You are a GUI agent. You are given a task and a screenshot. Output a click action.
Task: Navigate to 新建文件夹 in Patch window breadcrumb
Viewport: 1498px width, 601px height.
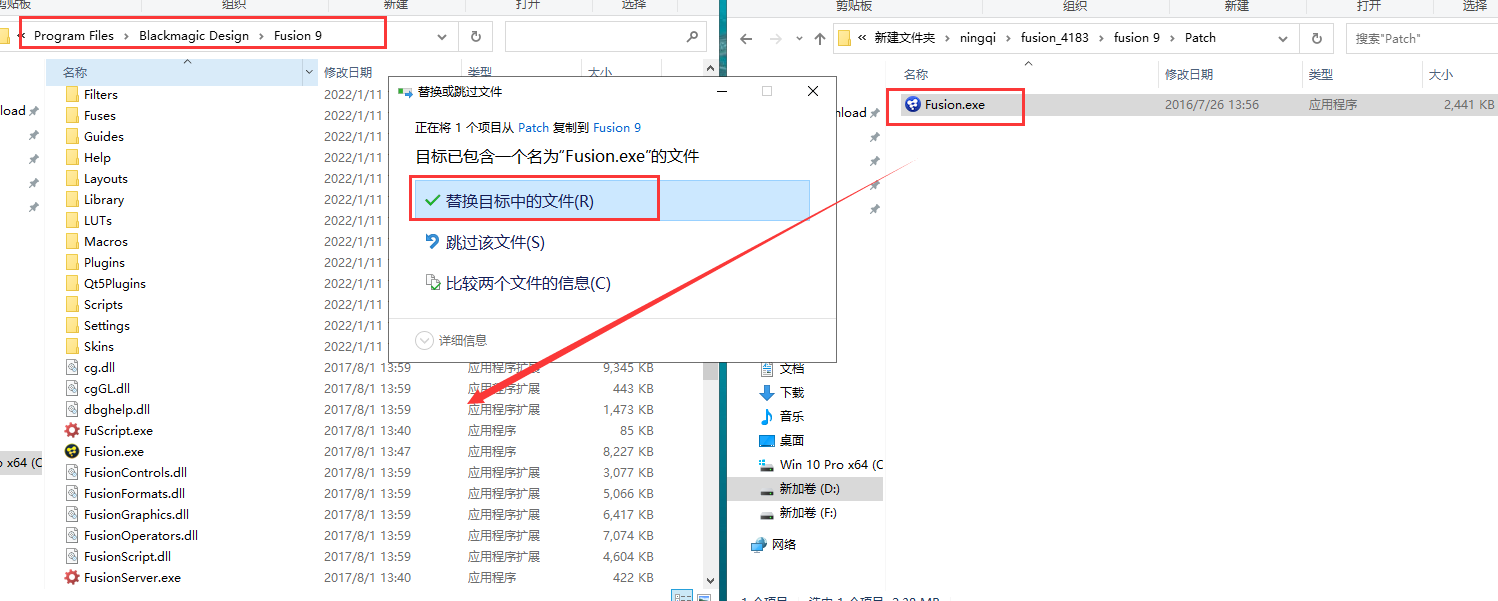904,38
